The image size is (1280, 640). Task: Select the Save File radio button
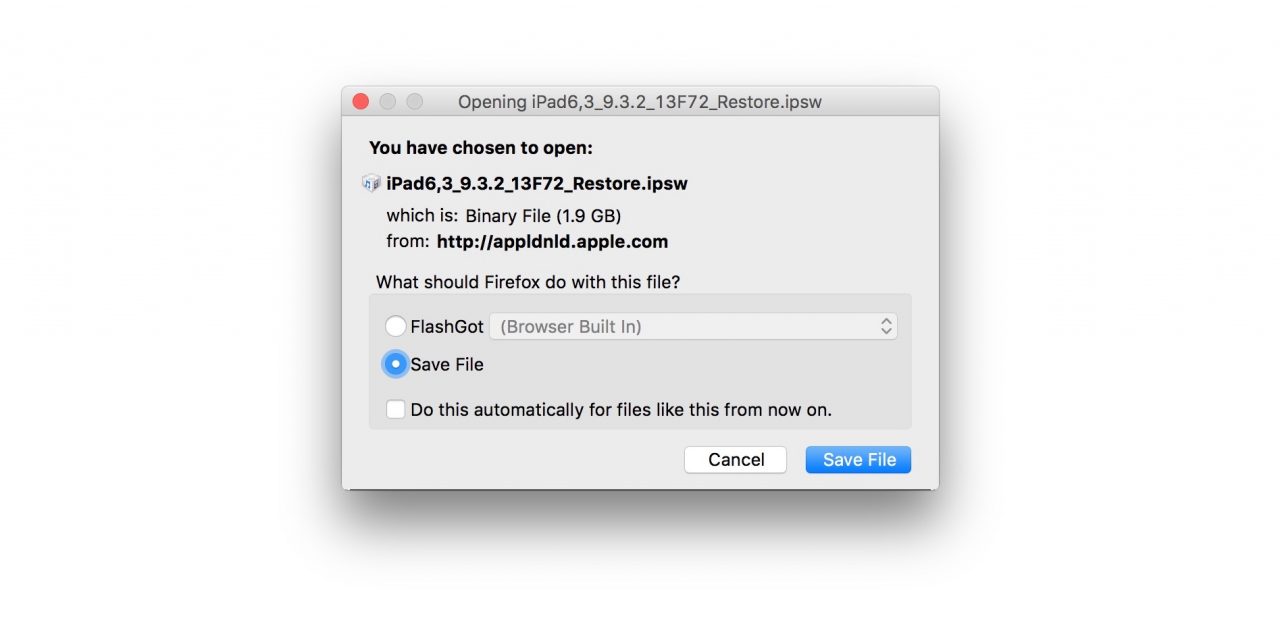click(x=396, y=364)
